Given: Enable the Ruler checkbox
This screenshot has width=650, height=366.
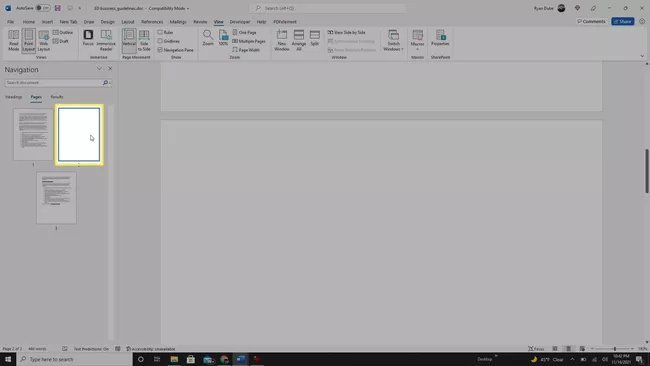Looking at the screenshot, I should point(160,32).
